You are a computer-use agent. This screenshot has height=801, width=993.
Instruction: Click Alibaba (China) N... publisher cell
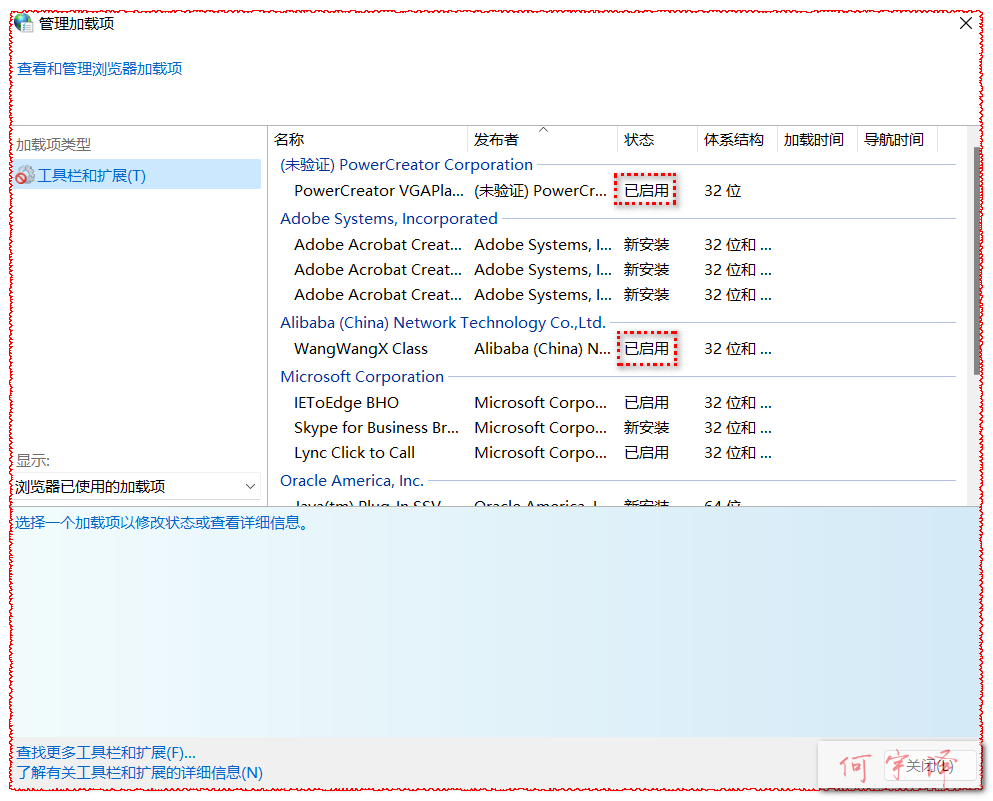click(542, 349)
